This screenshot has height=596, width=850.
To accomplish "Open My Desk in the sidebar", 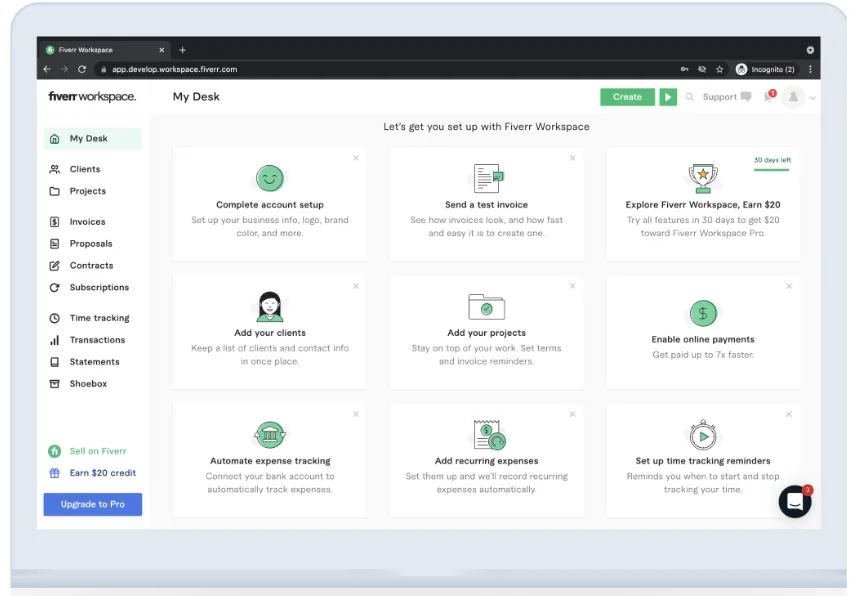I will (93, 139).
